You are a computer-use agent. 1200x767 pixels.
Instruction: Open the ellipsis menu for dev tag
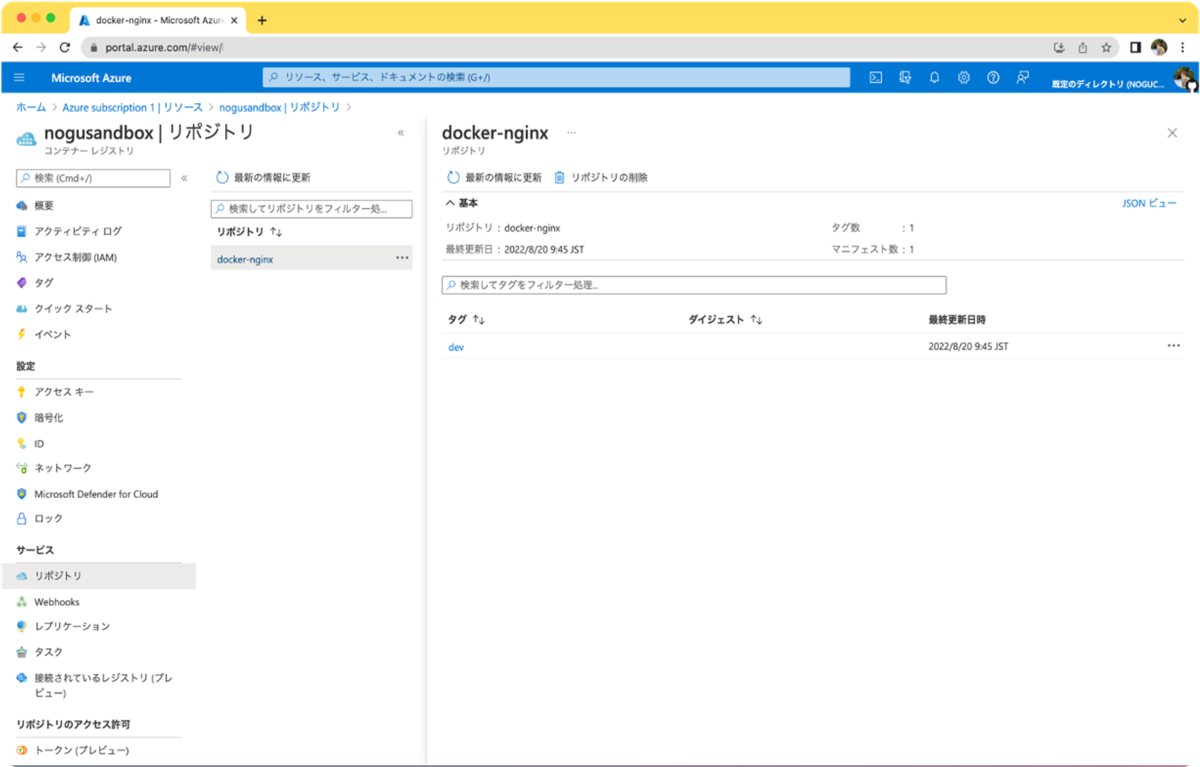[1173, 346]
